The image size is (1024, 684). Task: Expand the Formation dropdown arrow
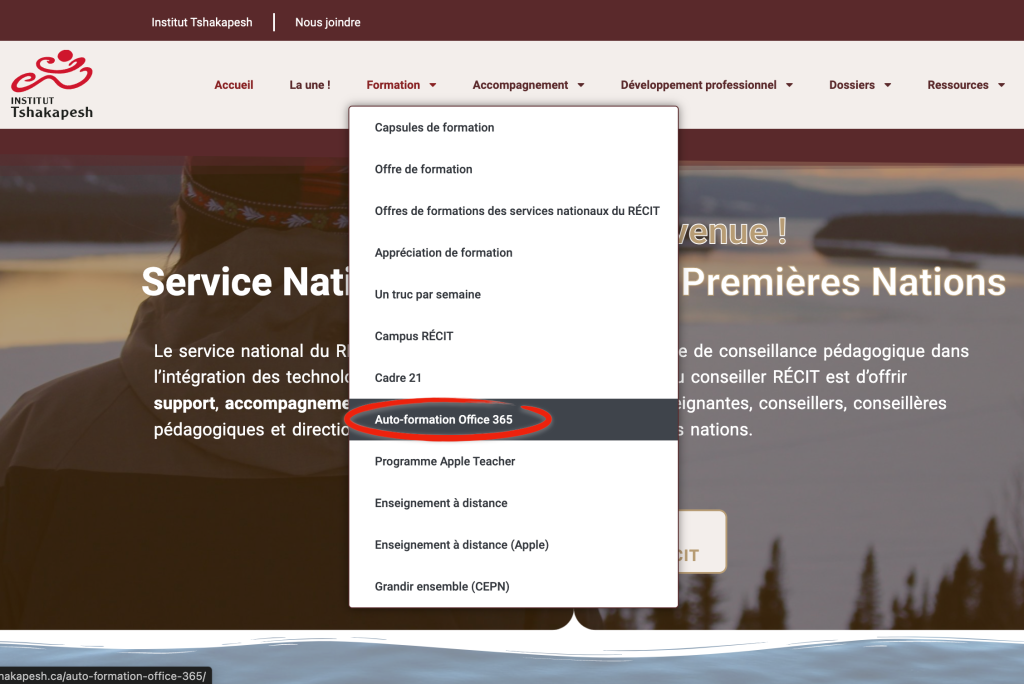(433, 86)
